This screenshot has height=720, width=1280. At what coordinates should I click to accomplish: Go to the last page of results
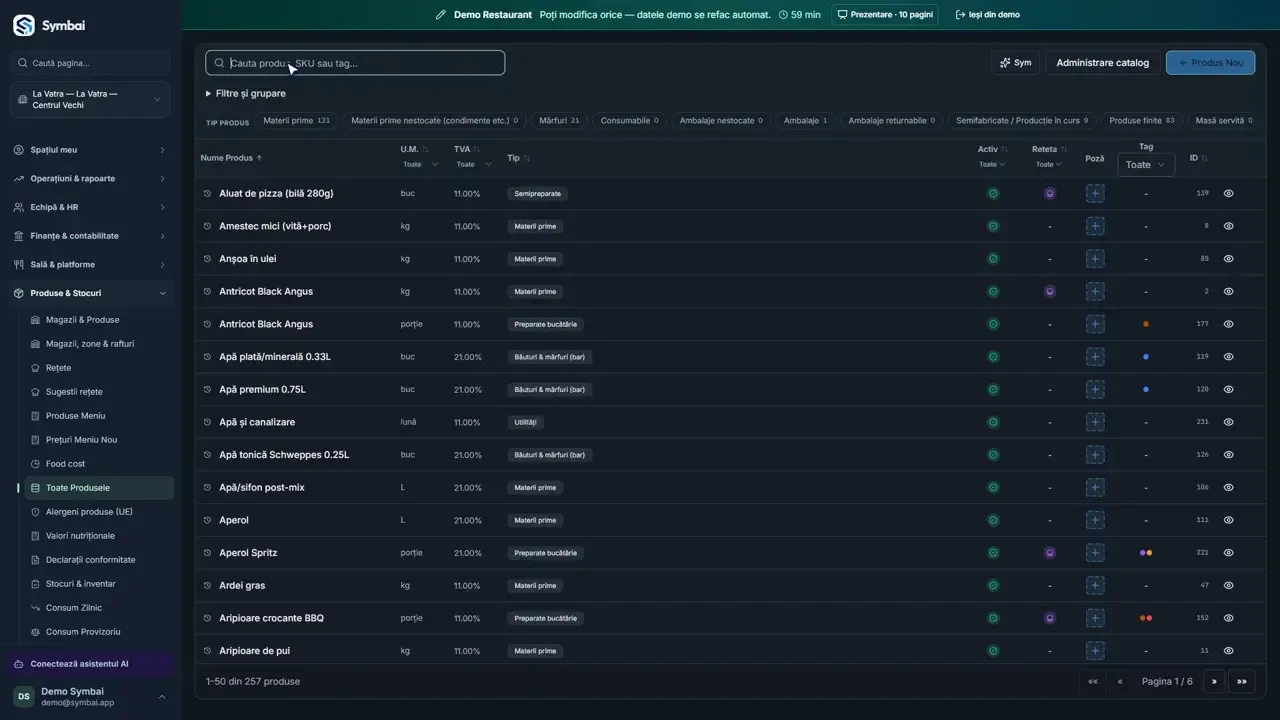coord(1241,682)
